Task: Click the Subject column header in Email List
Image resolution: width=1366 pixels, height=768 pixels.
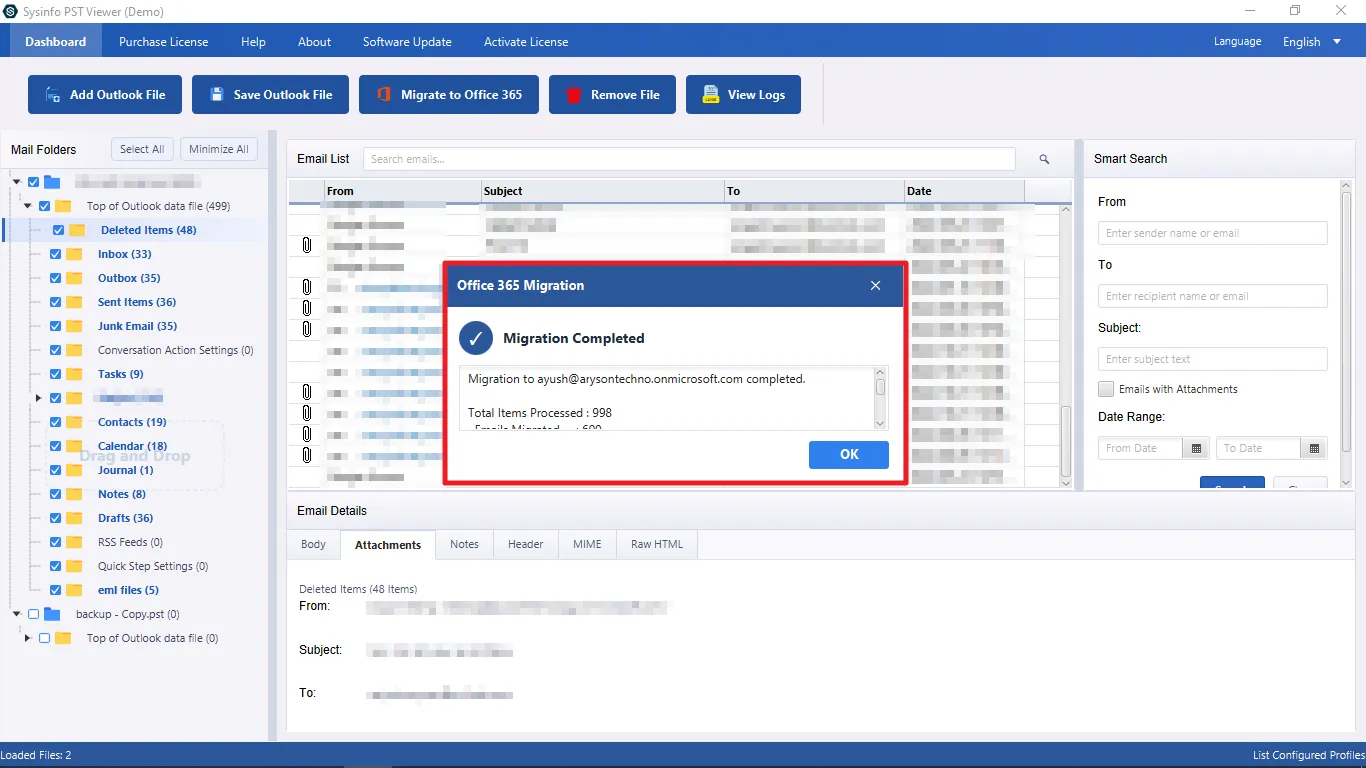Action: [x=603, y=191]
